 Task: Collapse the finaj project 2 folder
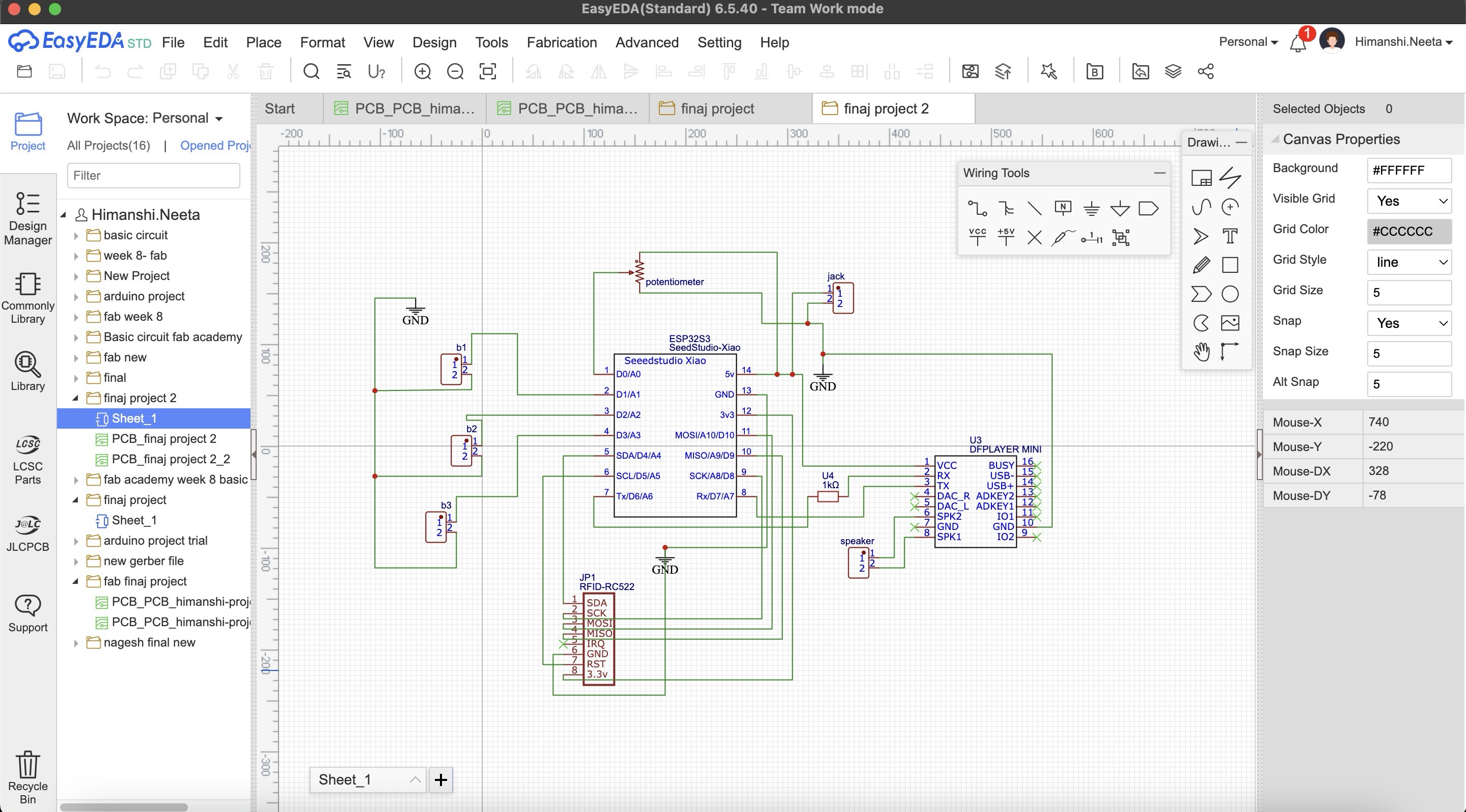click(x=76, y=398)
